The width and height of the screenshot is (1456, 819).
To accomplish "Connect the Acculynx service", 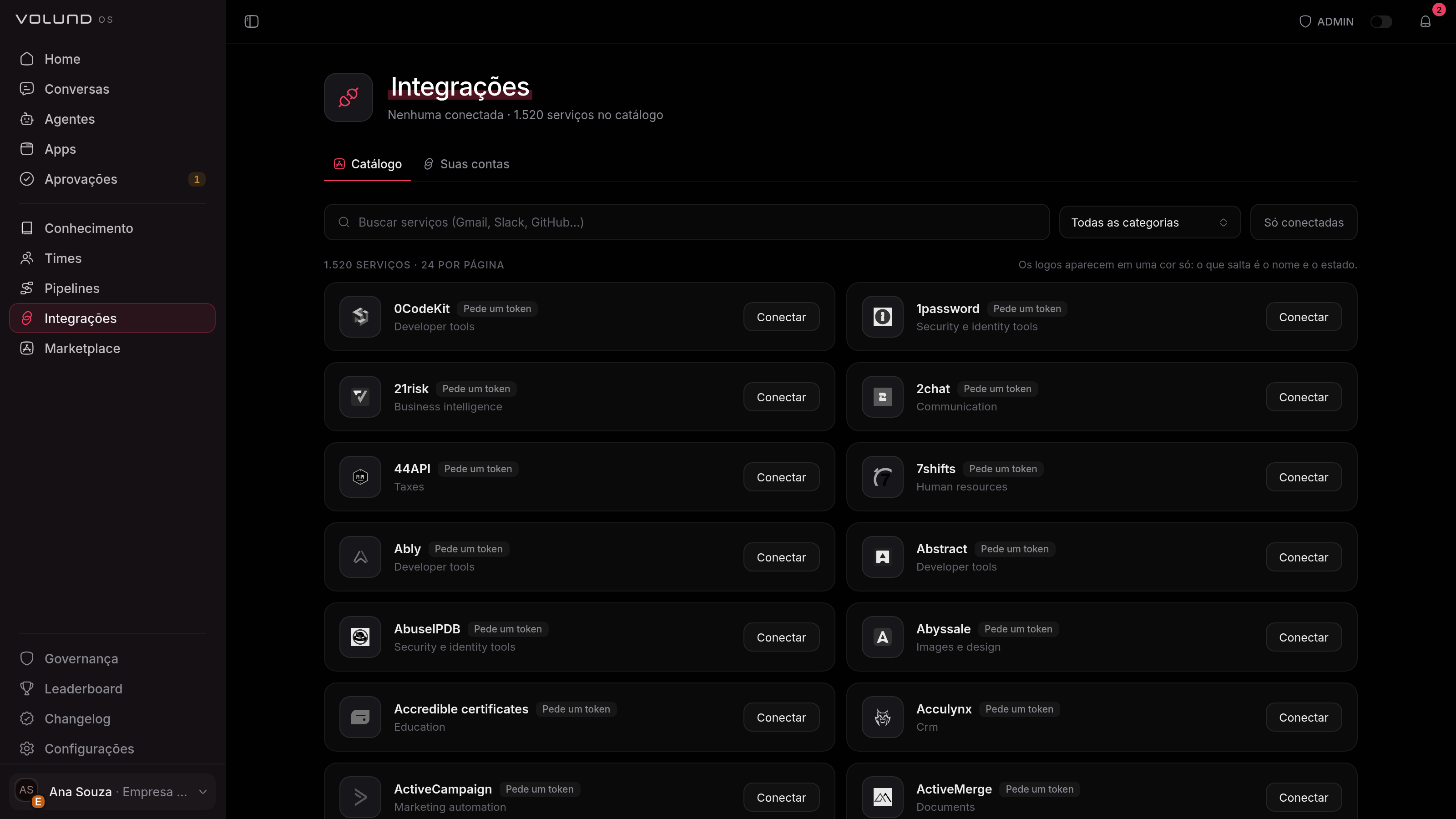I will click(x=1304, y=717).
